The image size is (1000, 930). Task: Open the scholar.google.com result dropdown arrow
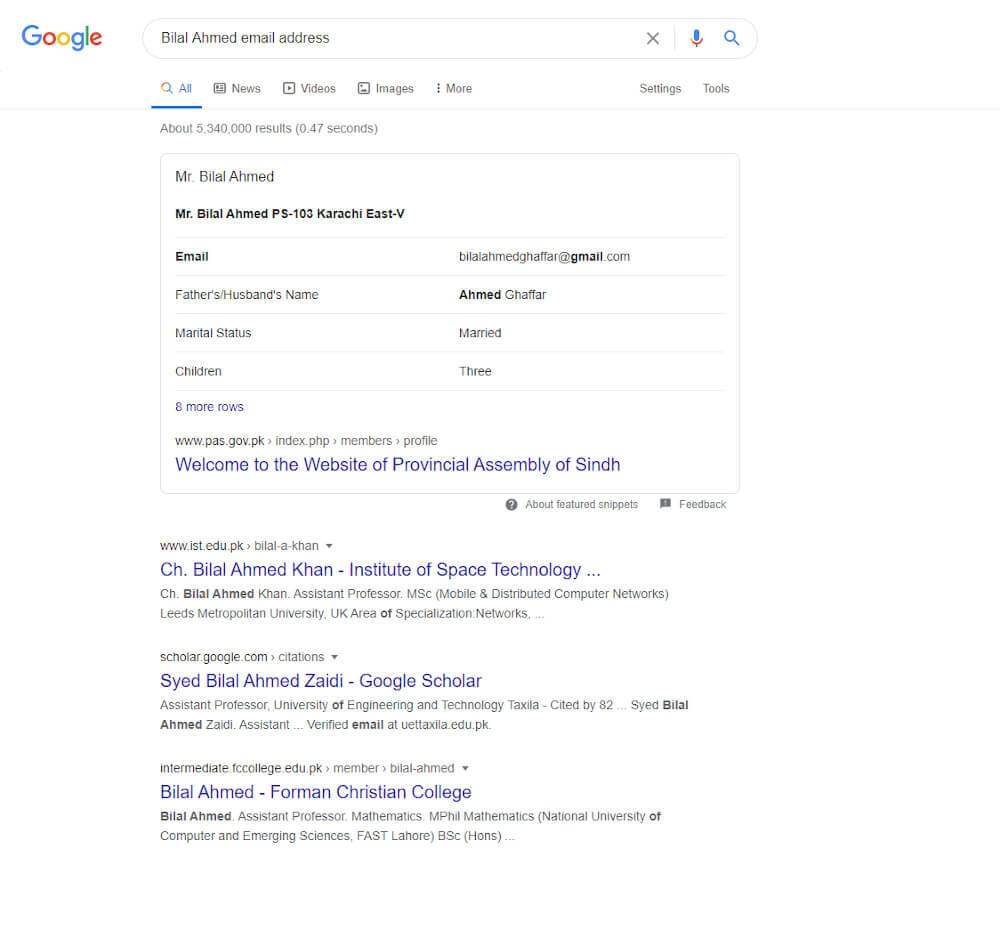(334, 657)
